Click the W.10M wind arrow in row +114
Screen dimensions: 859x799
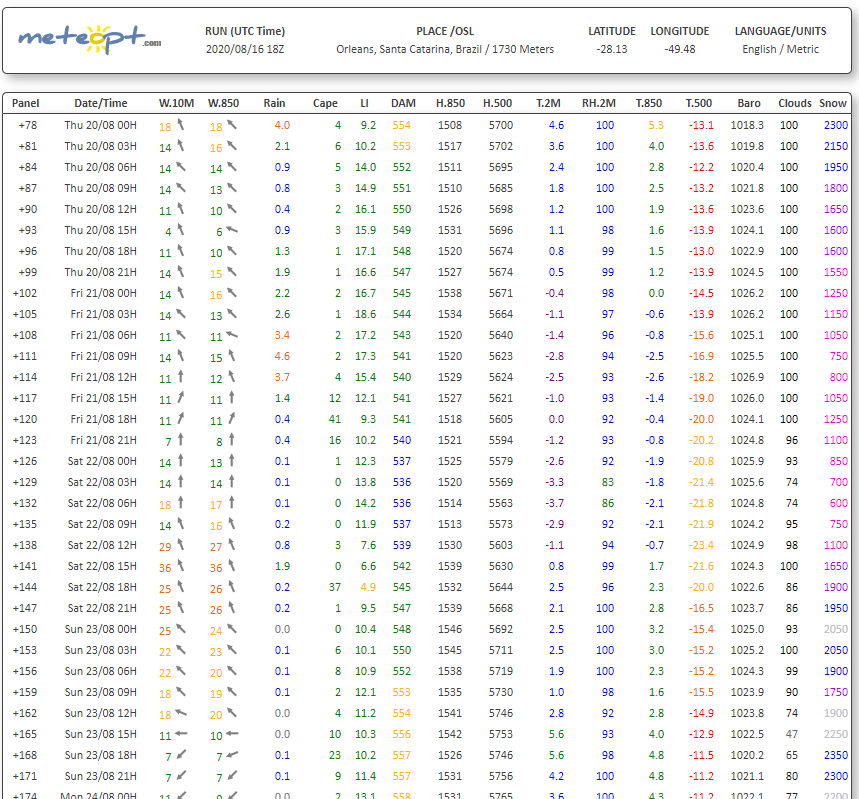180,376
